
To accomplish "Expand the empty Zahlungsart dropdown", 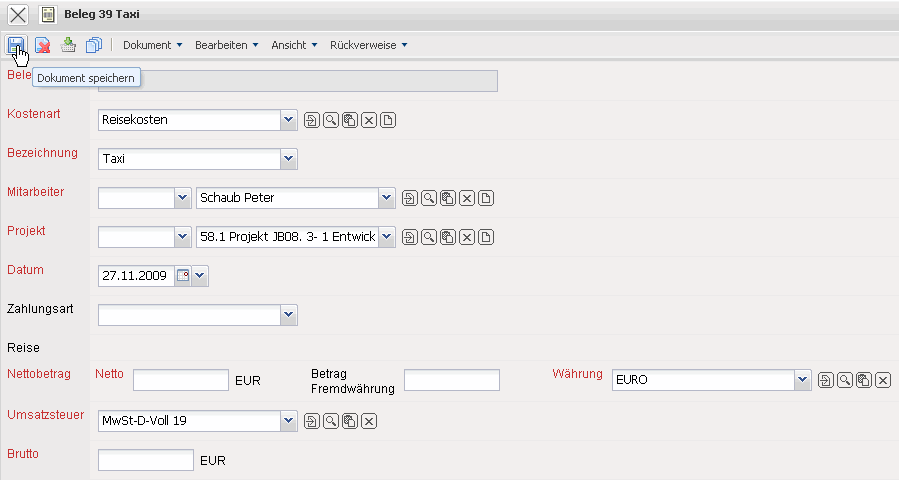I will pos(289,315).
